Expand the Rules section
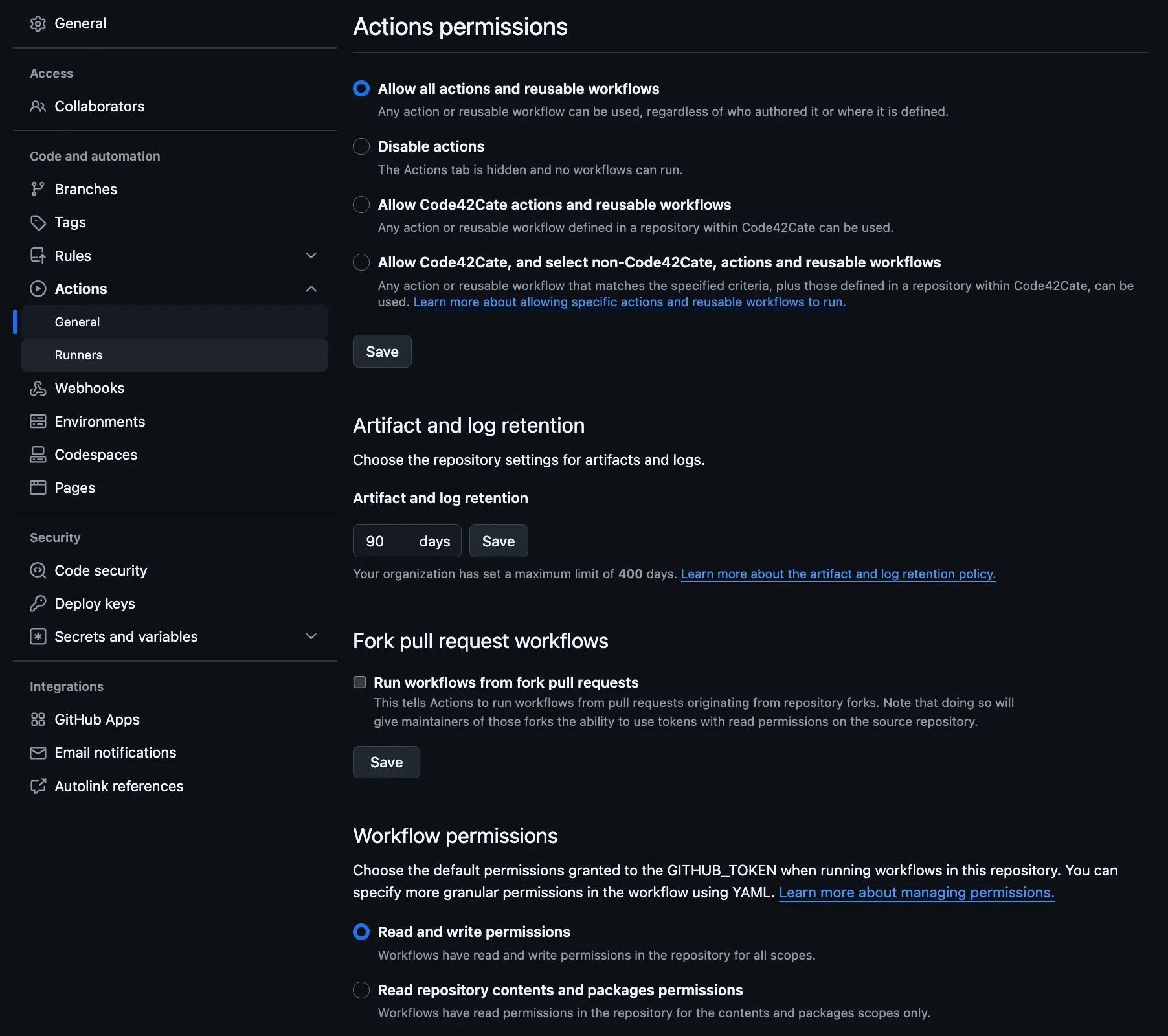Image resolution: width=1168 pixels, height=1036 pixels. tap(311, 256)
